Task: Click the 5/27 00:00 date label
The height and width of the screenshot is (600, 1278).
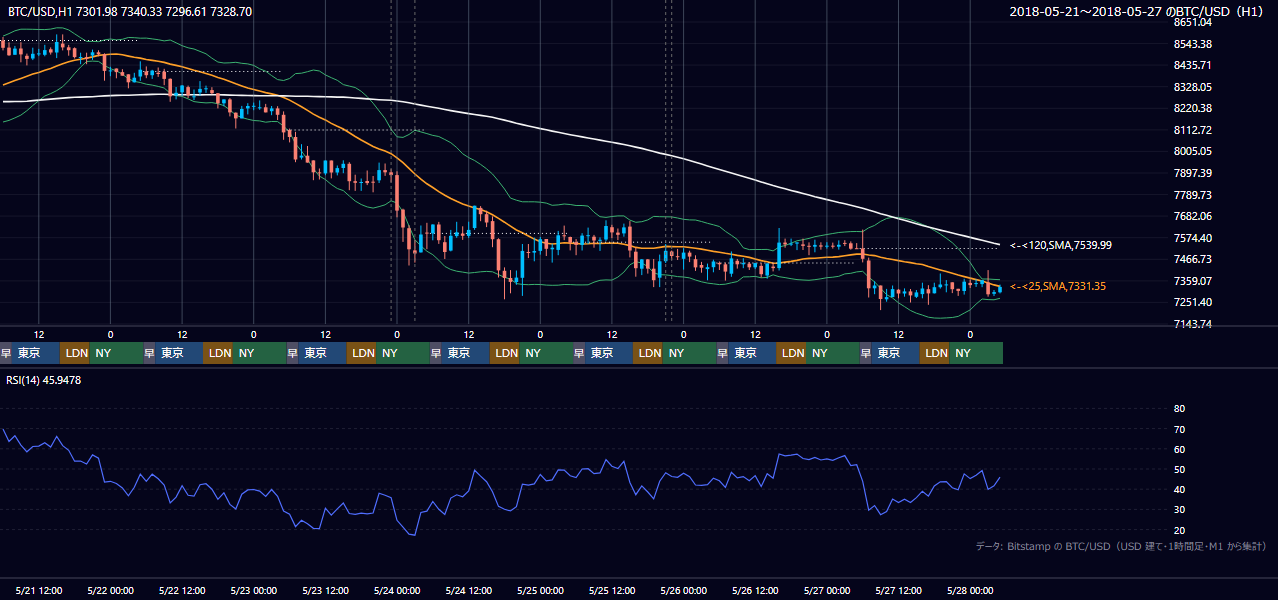Action: 827,591
